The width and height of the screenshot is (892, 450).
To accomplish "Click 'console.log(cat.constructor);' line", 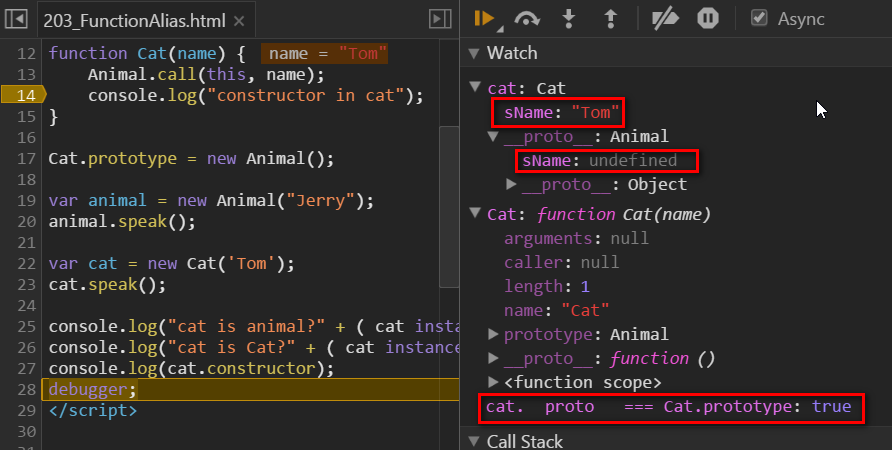I will pos(191,369).
